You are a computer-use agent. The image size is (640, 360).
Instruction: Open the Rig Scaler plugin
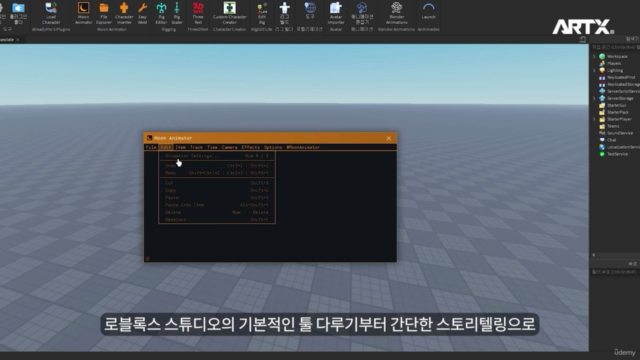tap(177, 13)
